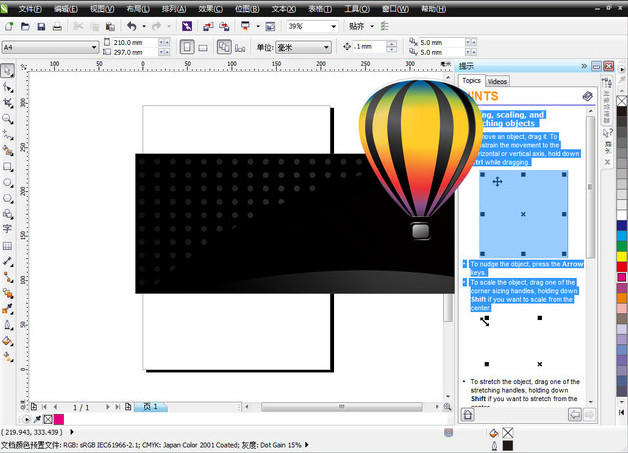The image size is (628, 453).
Task: Open a file with folder icon
Action: pos(25,26)
